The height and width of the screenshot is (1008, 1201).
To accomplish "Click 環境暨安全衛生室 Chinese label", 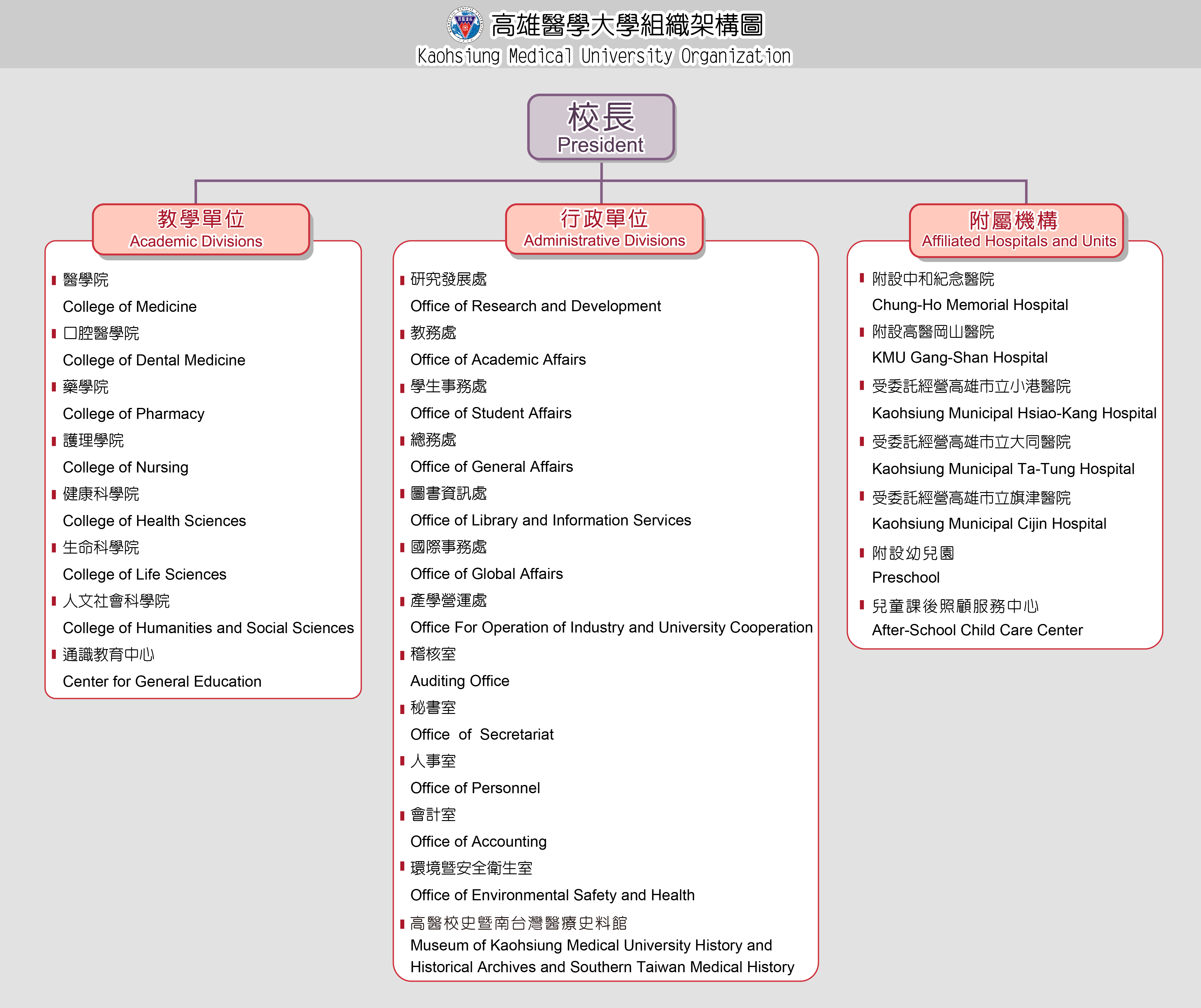I will (x=471, y=868).
